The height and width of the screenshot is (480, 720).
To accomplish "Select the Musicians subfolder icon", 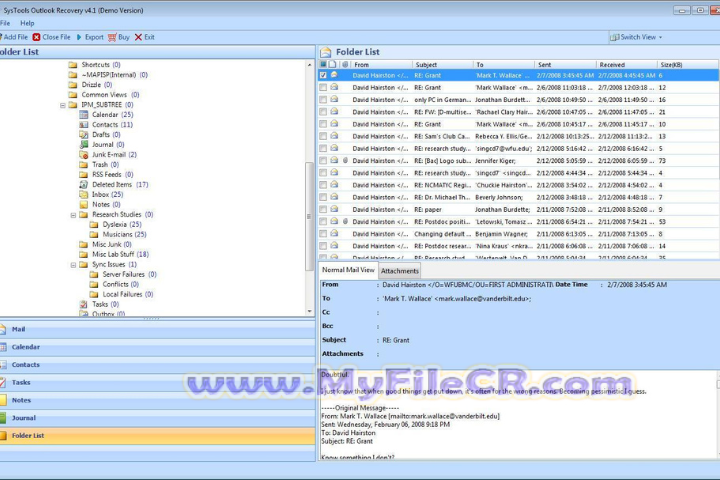I will click(94, 234).
